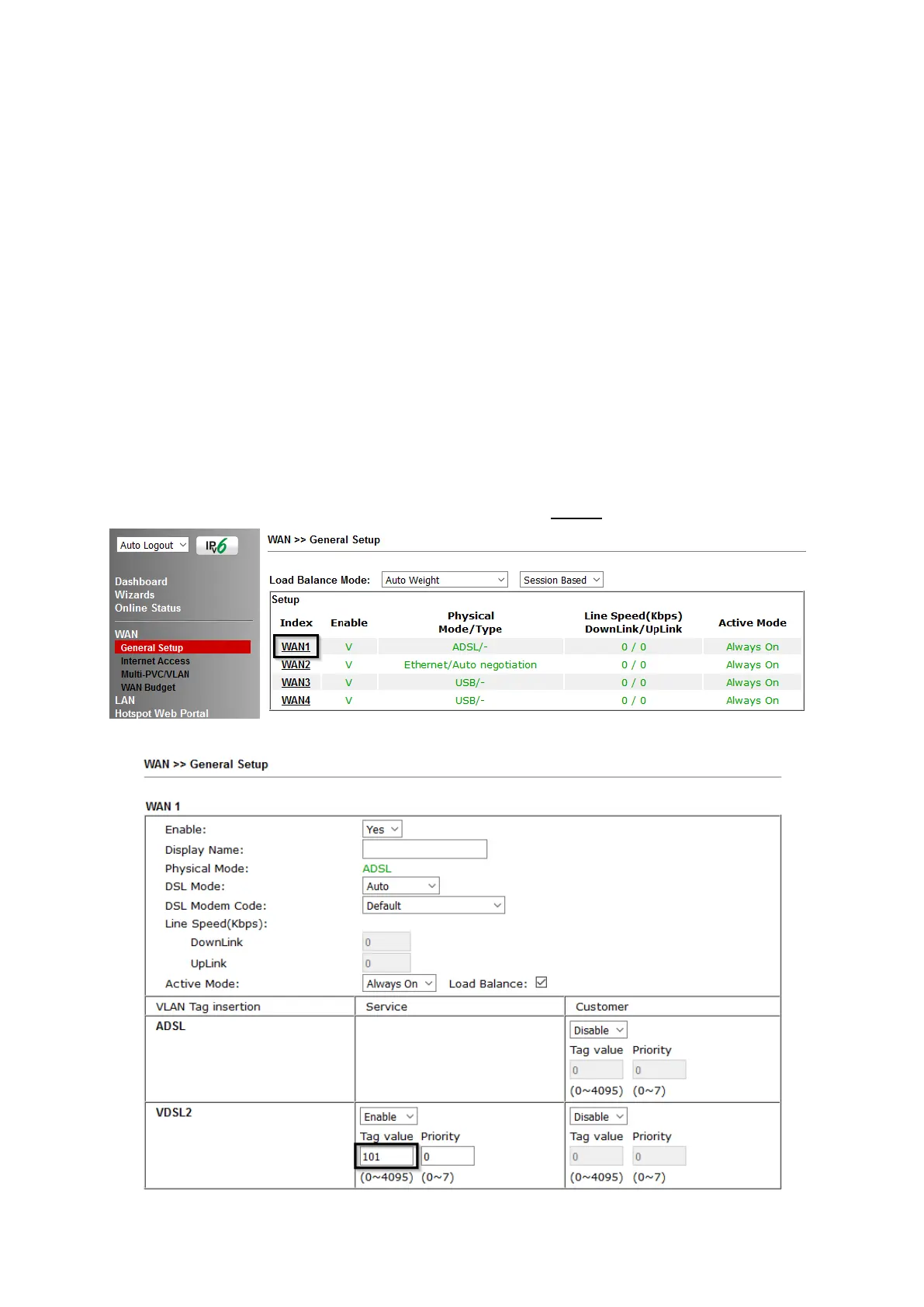Open the Auto Logout dropdown

tap(153, 546)
